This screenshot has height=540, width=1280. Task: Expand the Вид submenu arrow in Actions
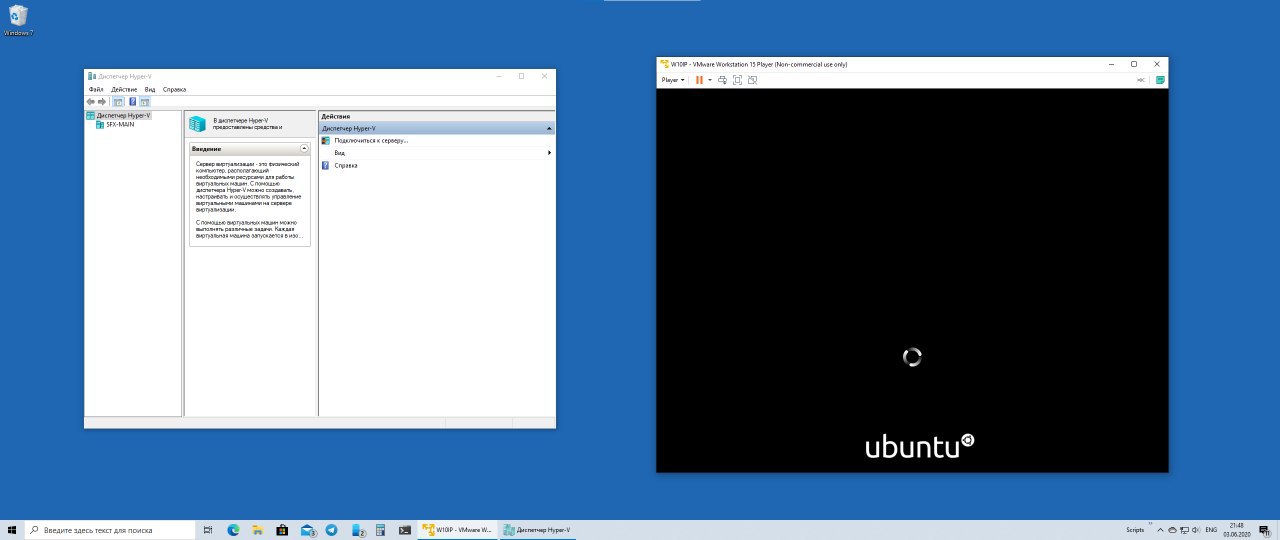(x=549, y=153)
